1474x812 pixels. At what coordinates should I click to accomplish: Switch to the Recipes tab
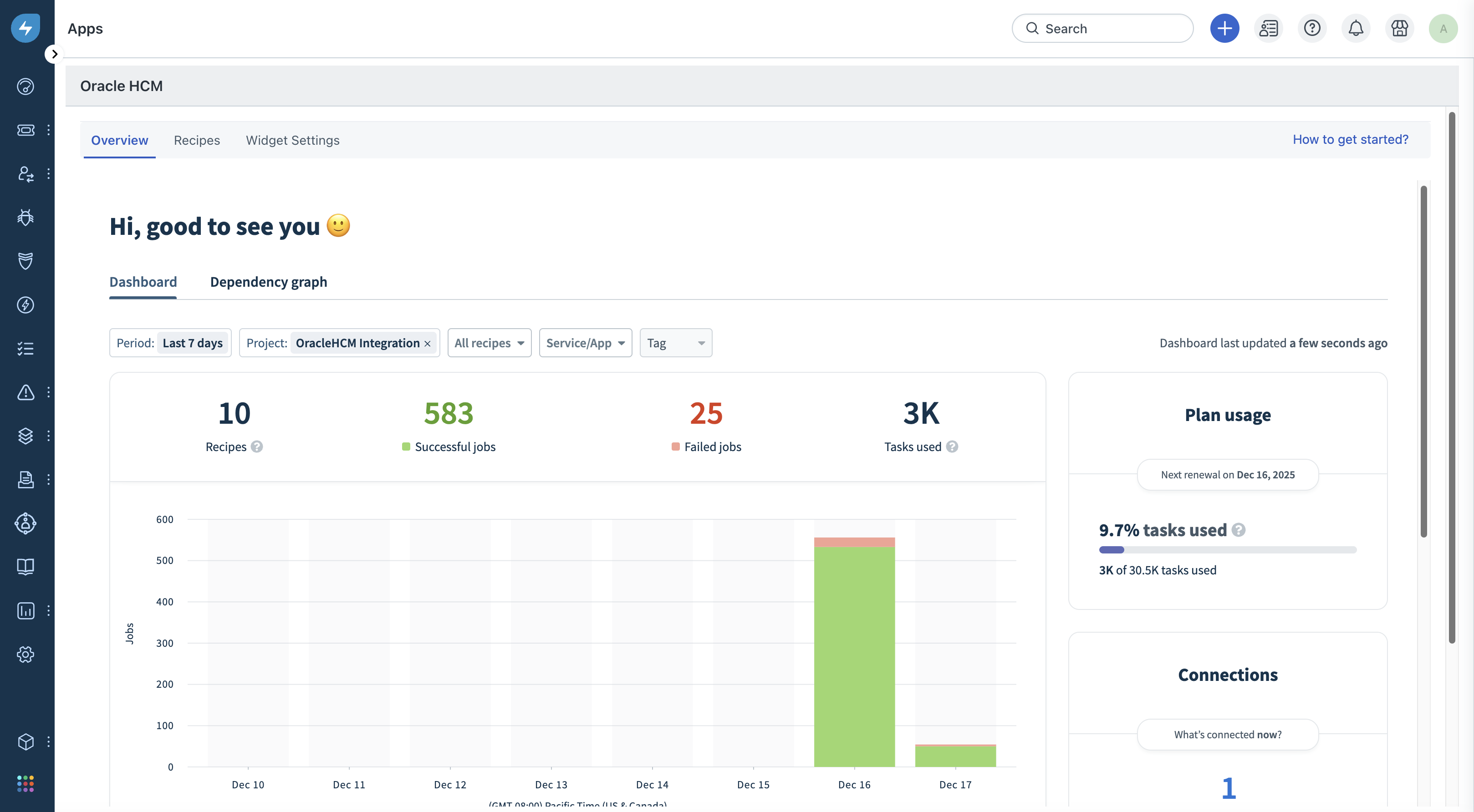(x=197, y=140)
